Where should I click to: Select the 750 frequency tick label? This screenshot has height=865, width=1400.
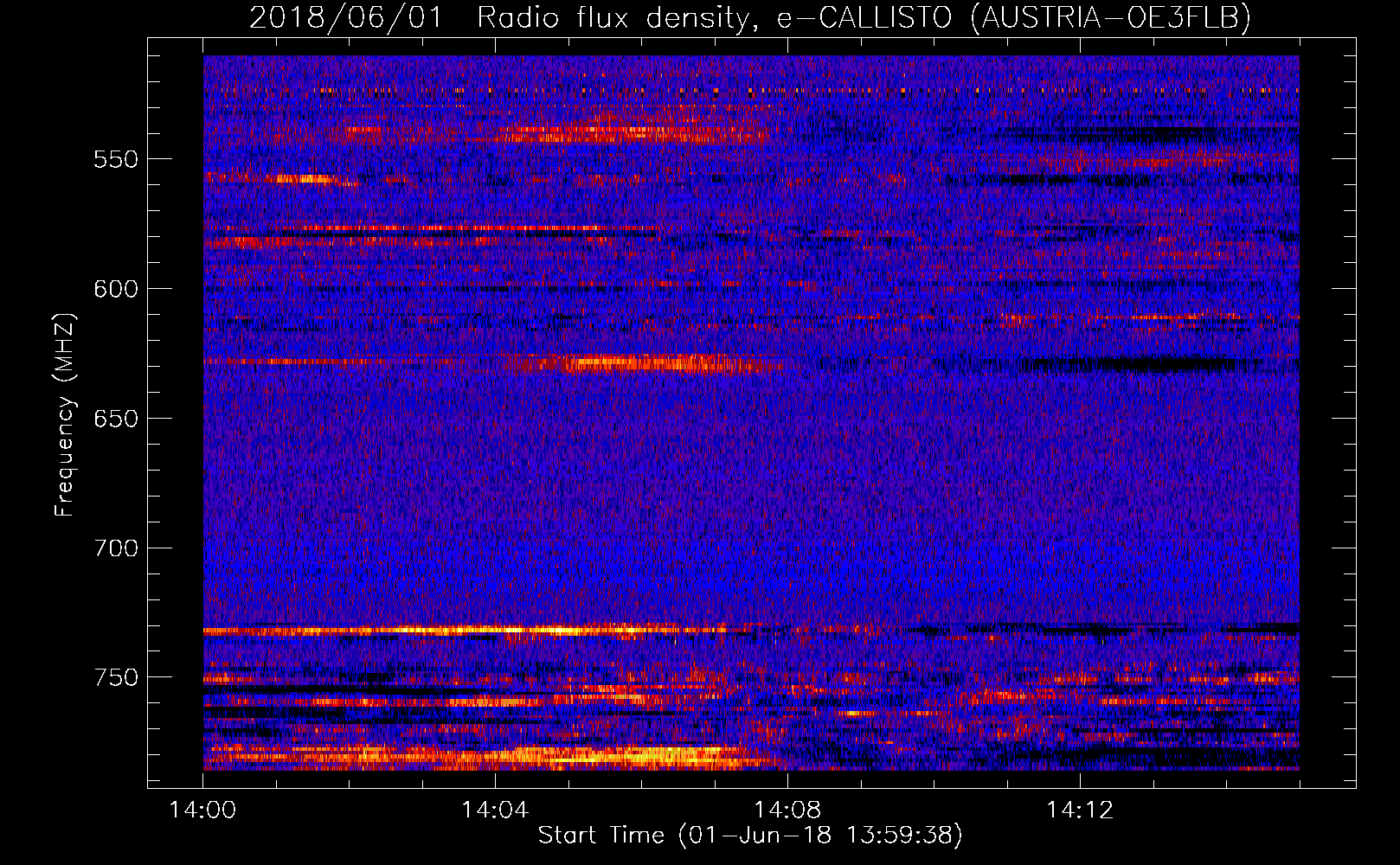coord(116,677)
